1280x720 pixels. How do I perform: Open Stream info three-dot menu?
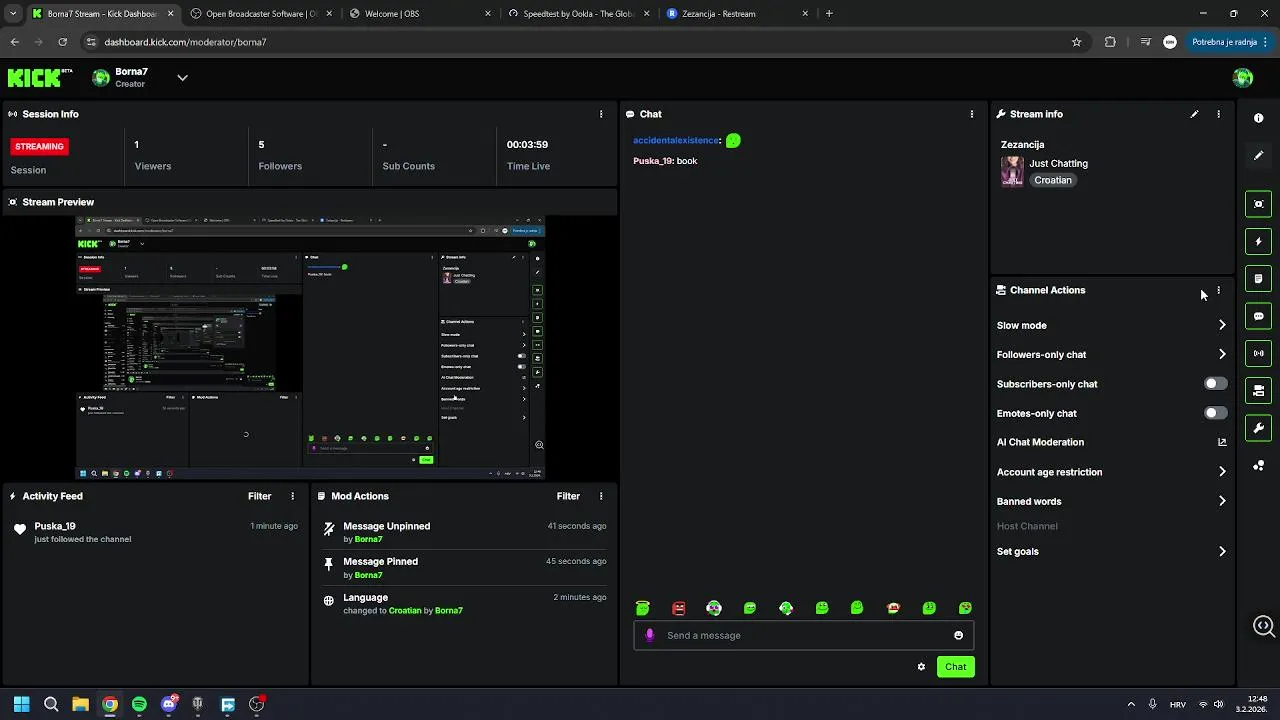pyautogui.click(x=1218, y=114)
